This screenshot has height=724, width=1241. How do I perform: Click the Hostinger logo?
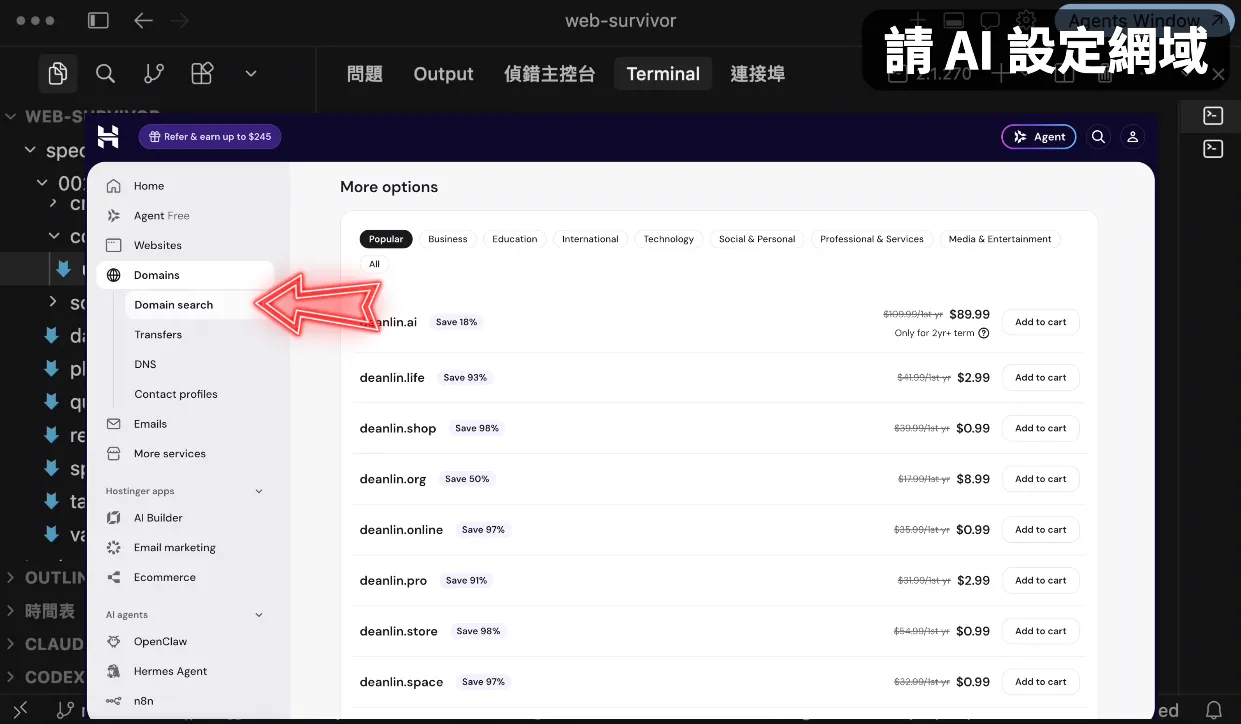coord(108,137)
